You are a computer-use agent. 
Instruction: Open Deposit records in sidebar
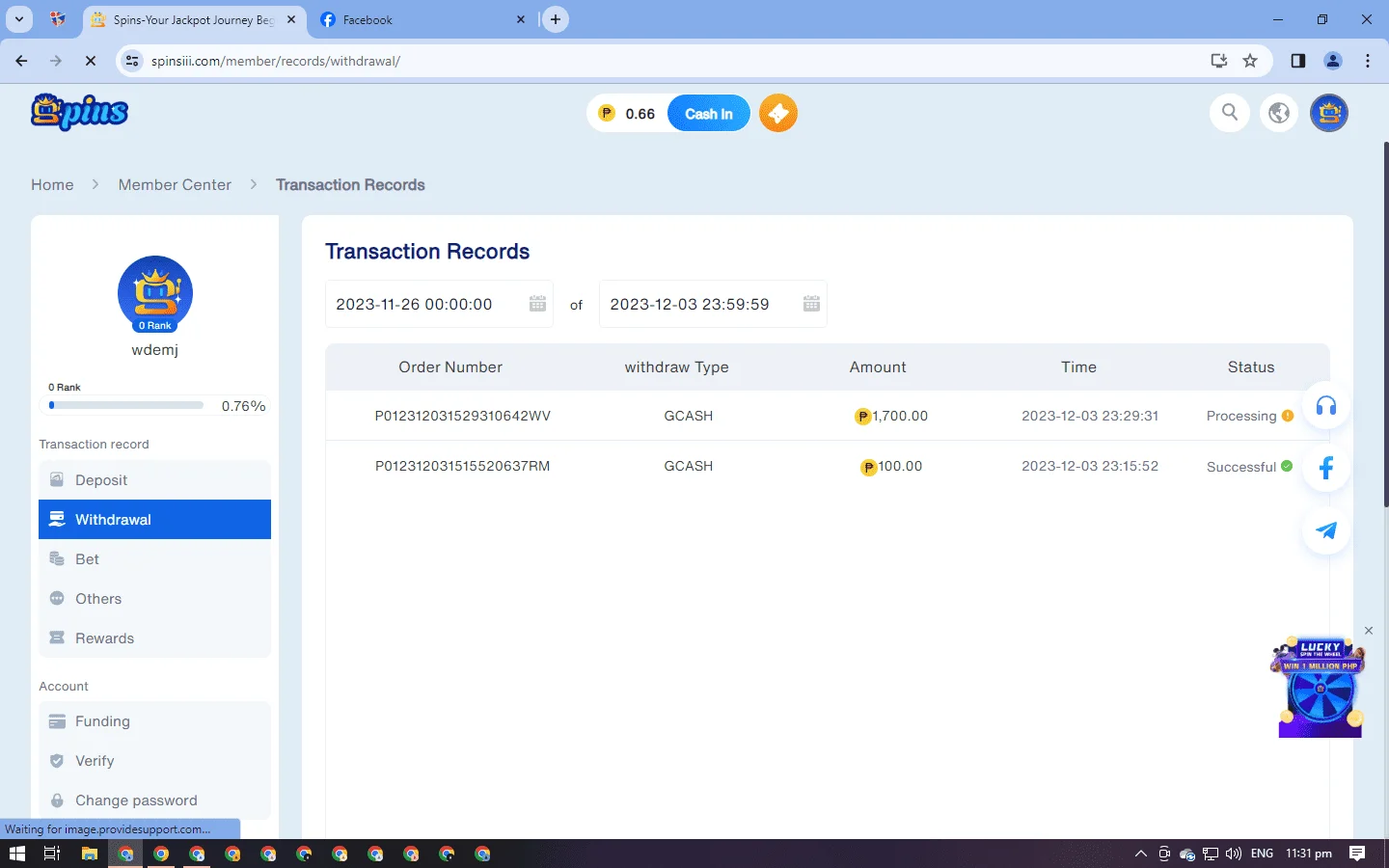(x=154, y=480)
